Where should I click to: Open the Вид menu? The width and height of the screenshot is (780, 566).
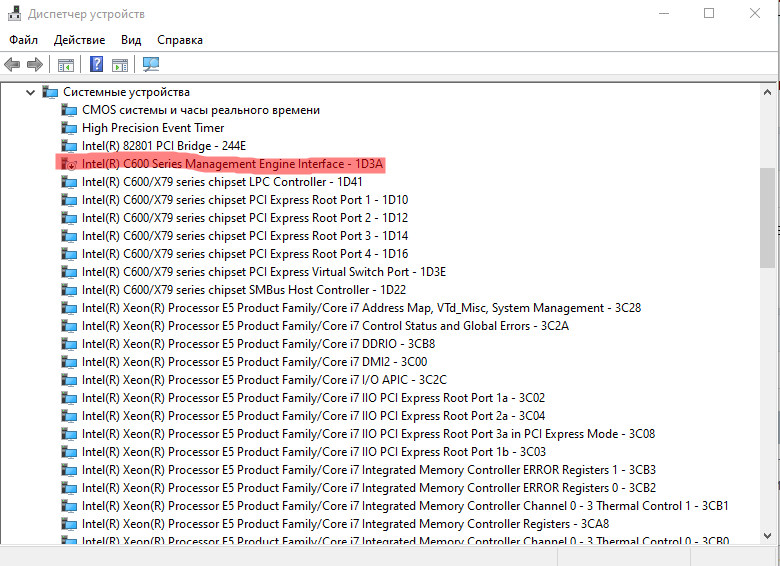(x=131, y=40)
